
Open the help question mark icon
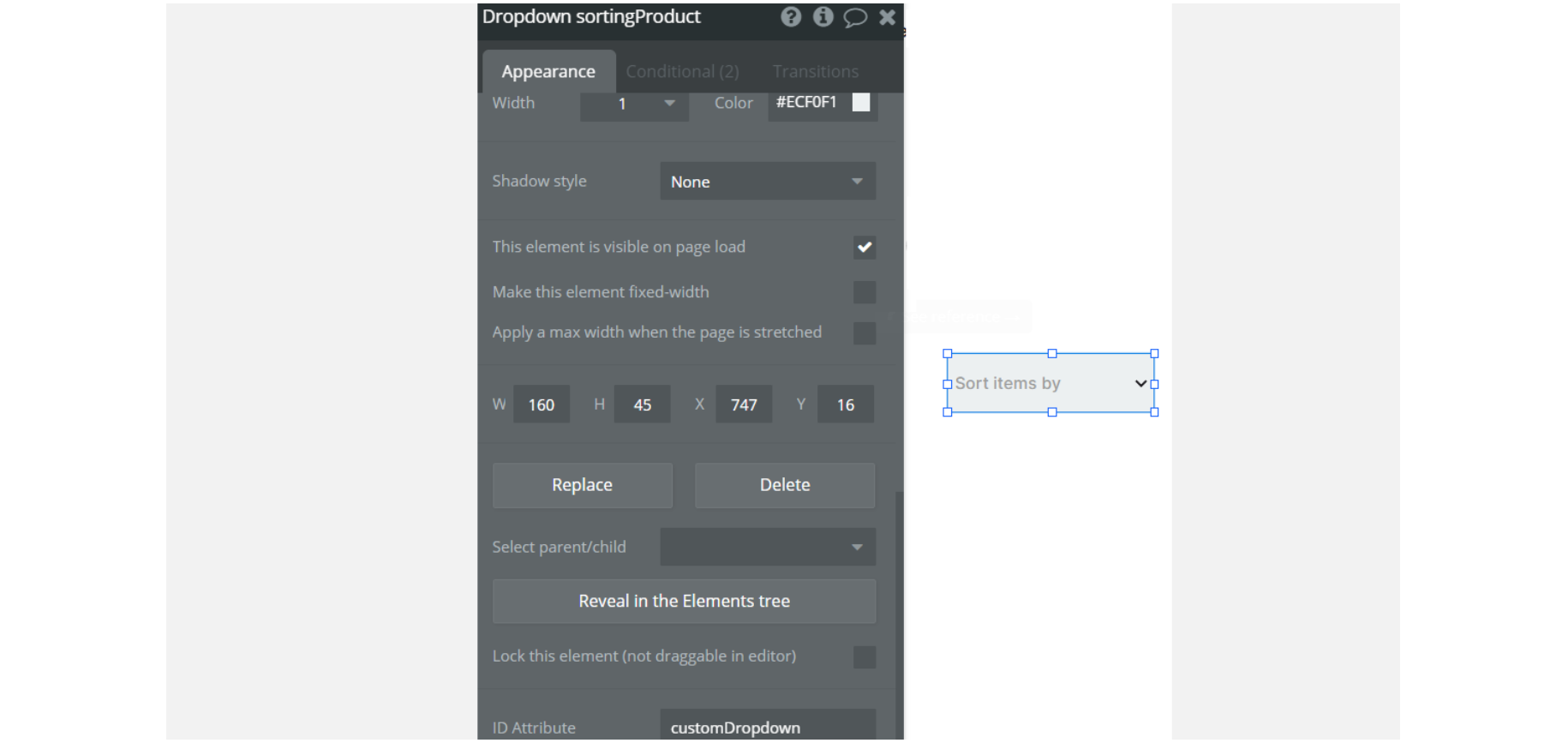tap(791, 17)
